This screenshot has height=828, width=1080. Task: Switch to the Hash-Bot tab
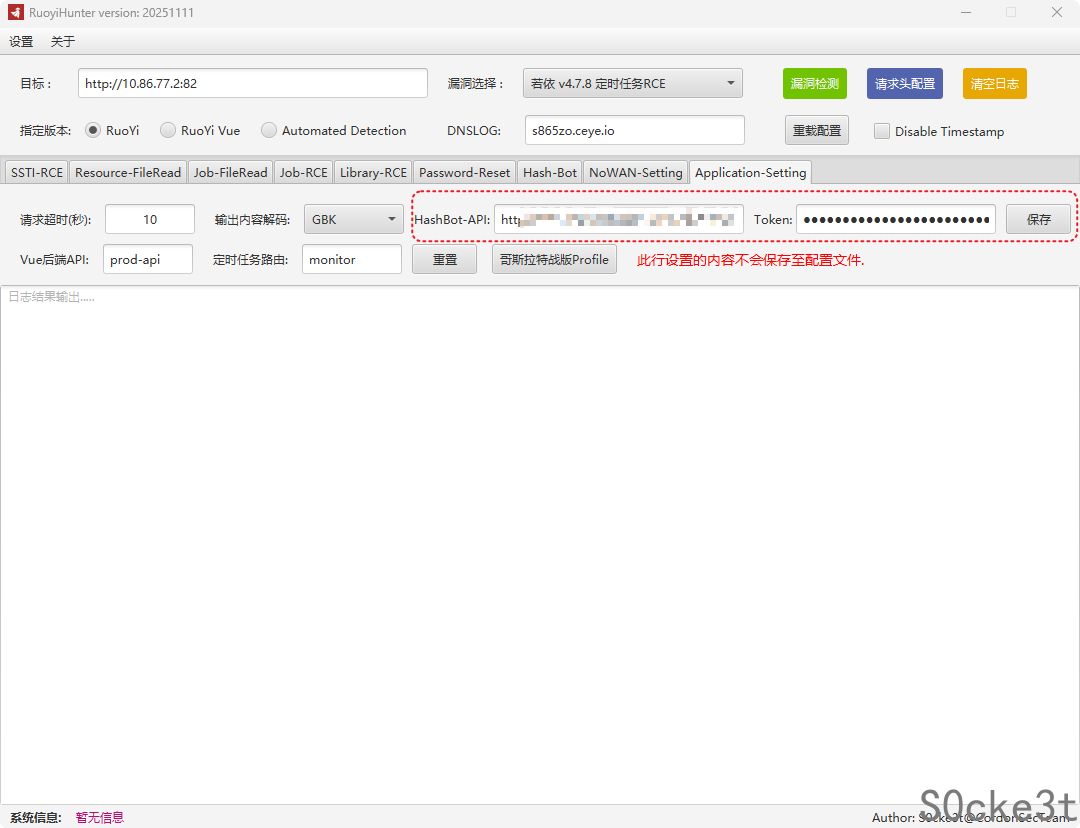pyautogui.click(x=550, y=172)
